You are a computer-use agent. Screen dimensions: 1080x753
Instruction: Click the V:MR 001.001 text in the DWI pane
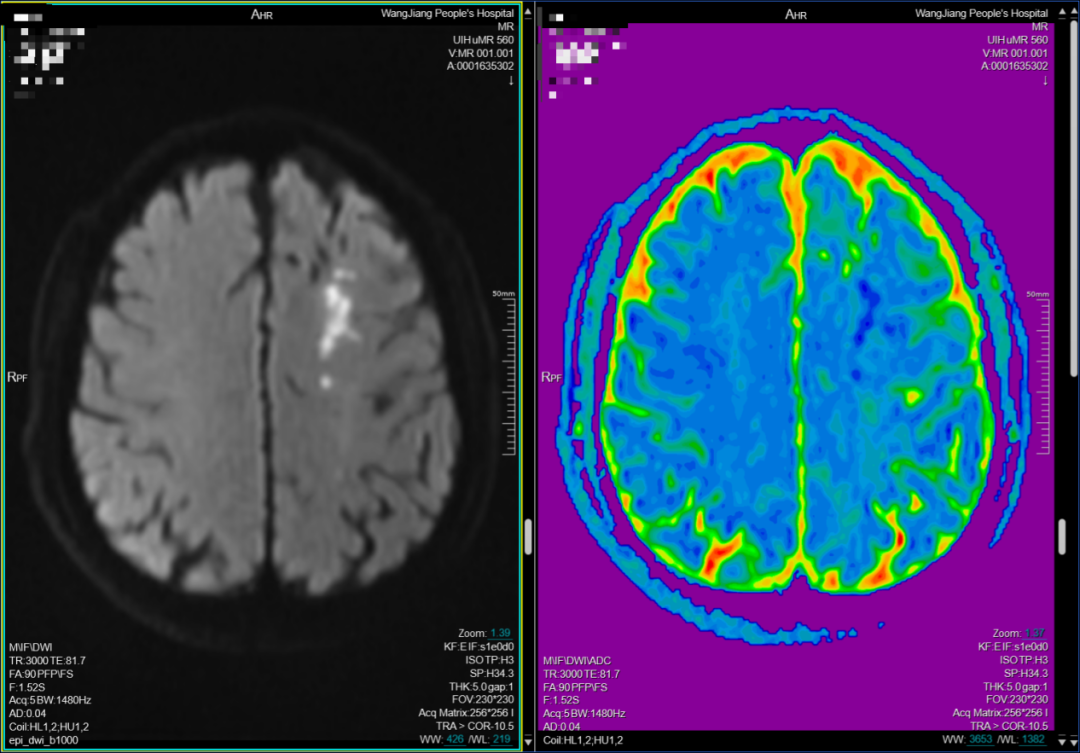pos(481,53)
